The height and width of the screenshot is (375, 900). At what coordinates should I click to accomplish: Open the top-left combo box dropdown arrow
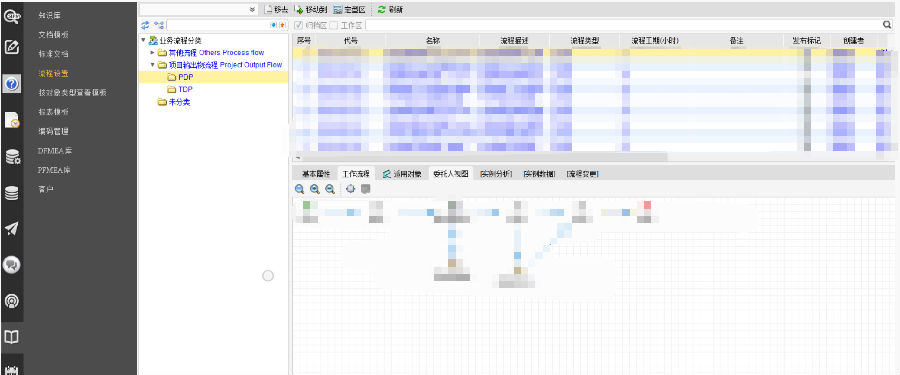(x=253, y=10)
